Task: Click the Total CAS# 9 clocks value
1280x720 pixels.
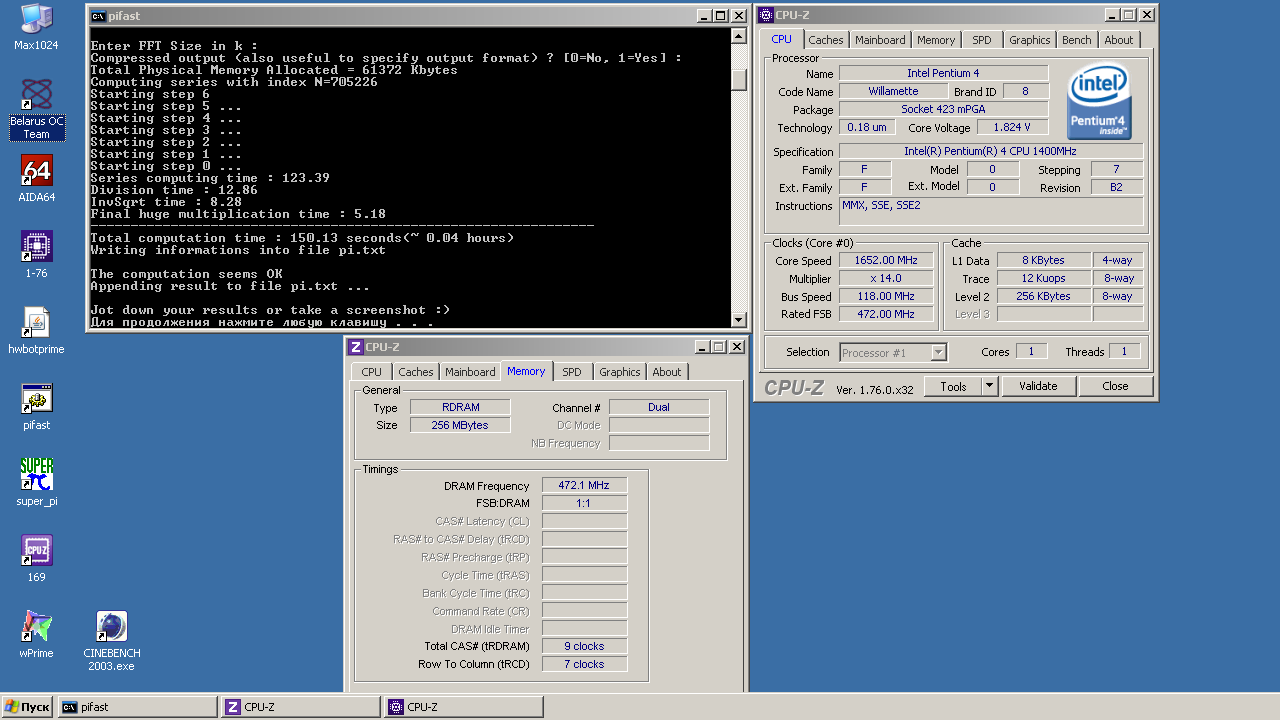Action: tap(585, 646)
